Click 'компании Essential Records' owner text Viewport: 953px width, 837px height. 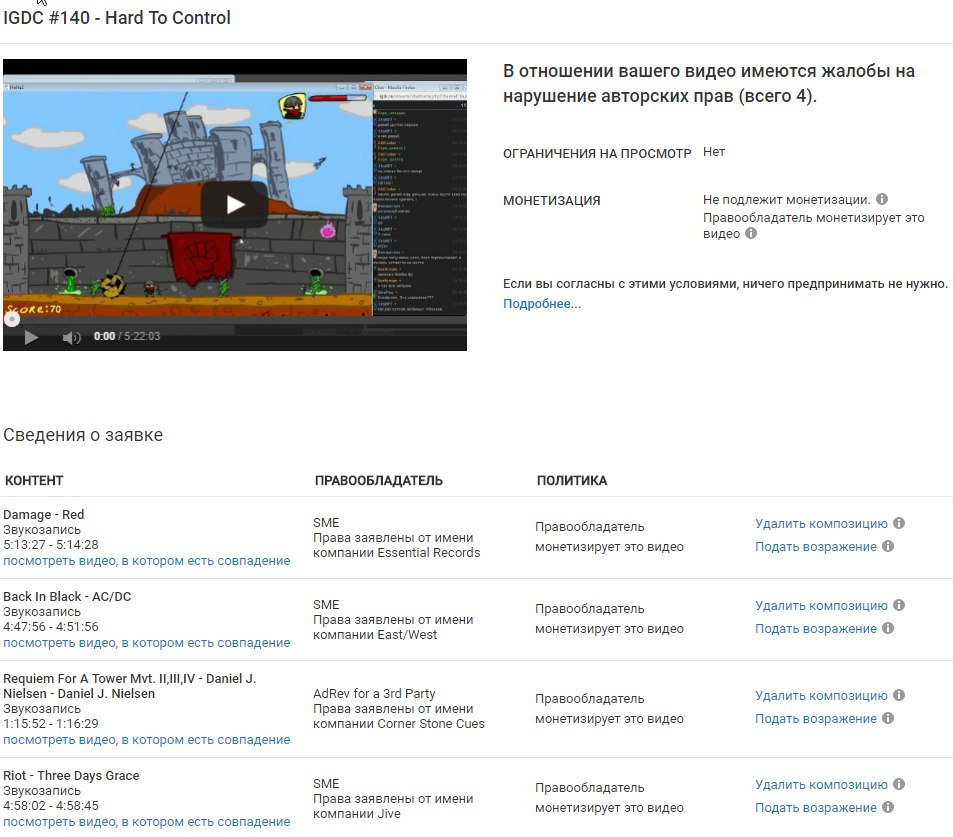tap(396, 553)
